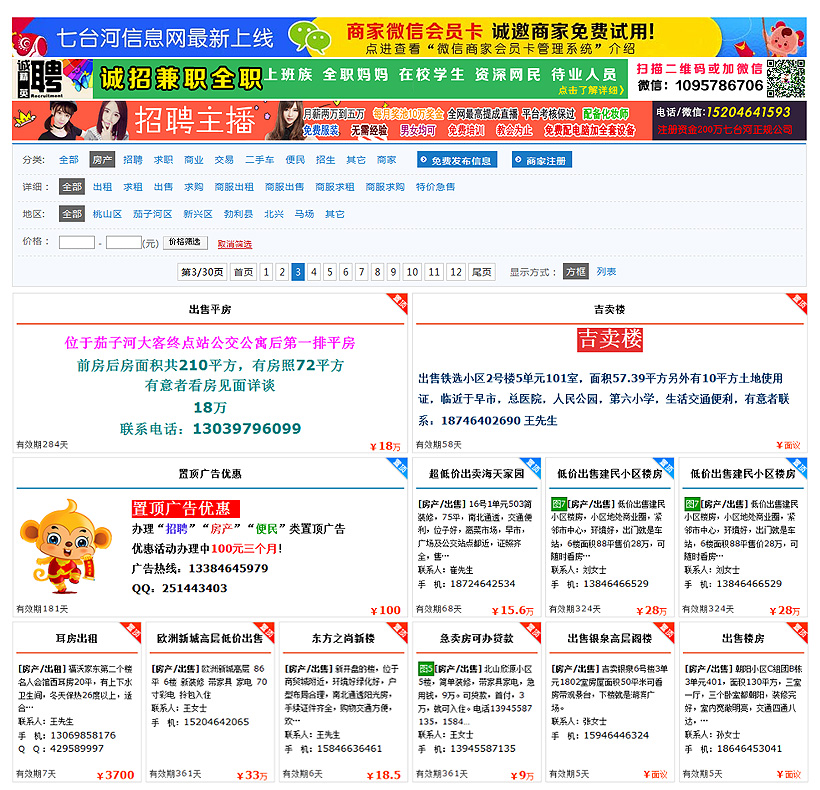The height and width of the screenshot is (790, 820).
Task: Filter region by 桃山区
Action: 107,214
